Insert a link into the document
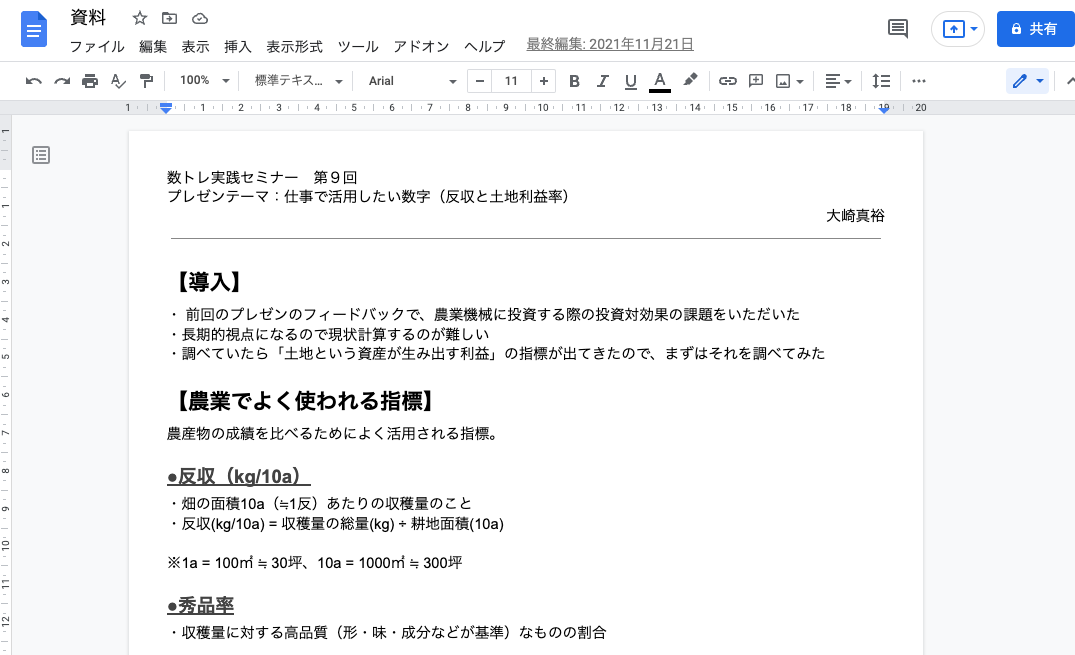The image size is (1075, 655). [x=727, y=81]
